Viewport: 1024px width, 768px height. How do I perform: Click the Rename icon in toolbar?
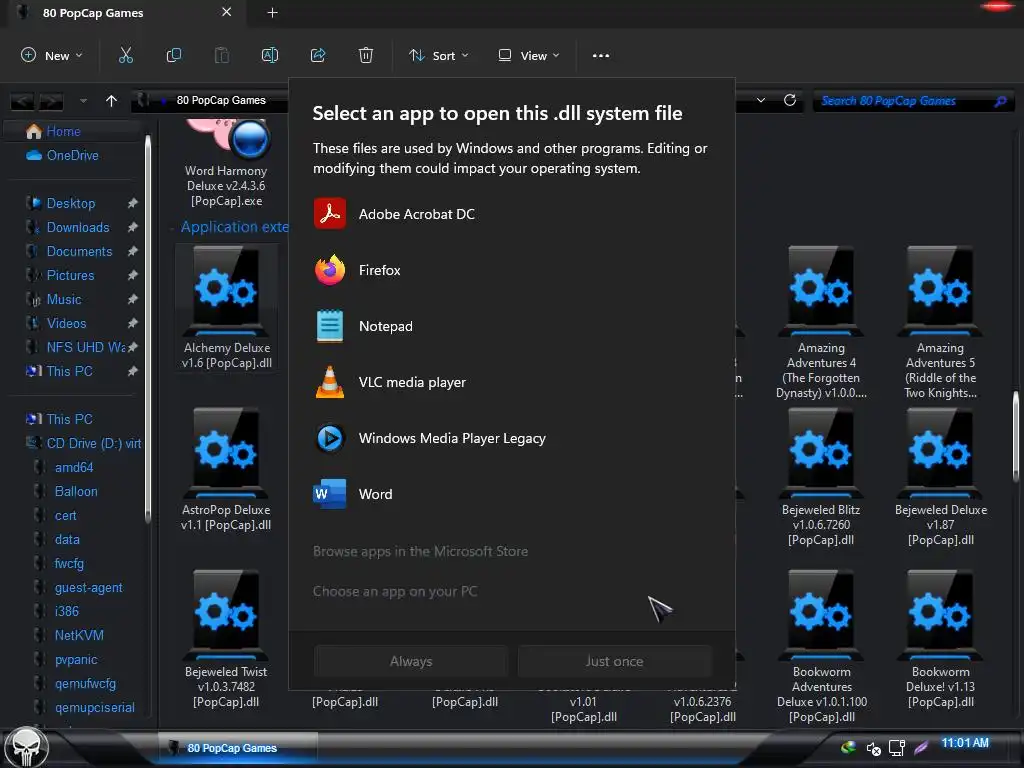point(270,56)
